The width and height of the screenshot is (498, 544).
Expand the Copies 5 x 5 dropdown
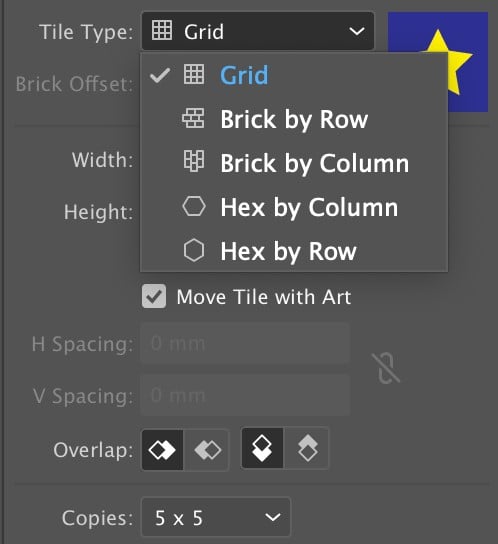(x=216, y=517)
